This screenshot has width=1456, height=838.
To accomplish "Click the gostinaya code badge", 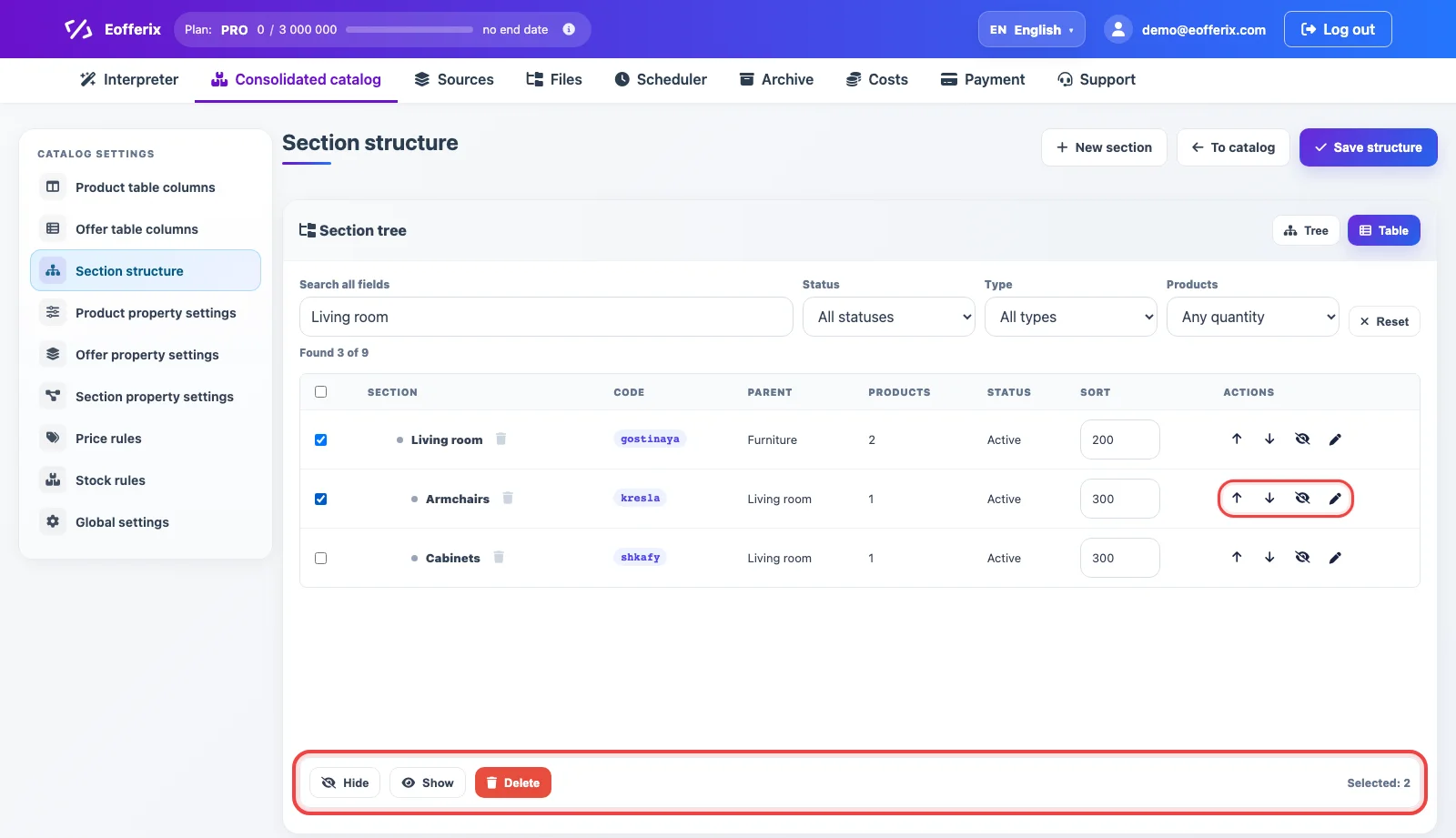I will [650, 439].
